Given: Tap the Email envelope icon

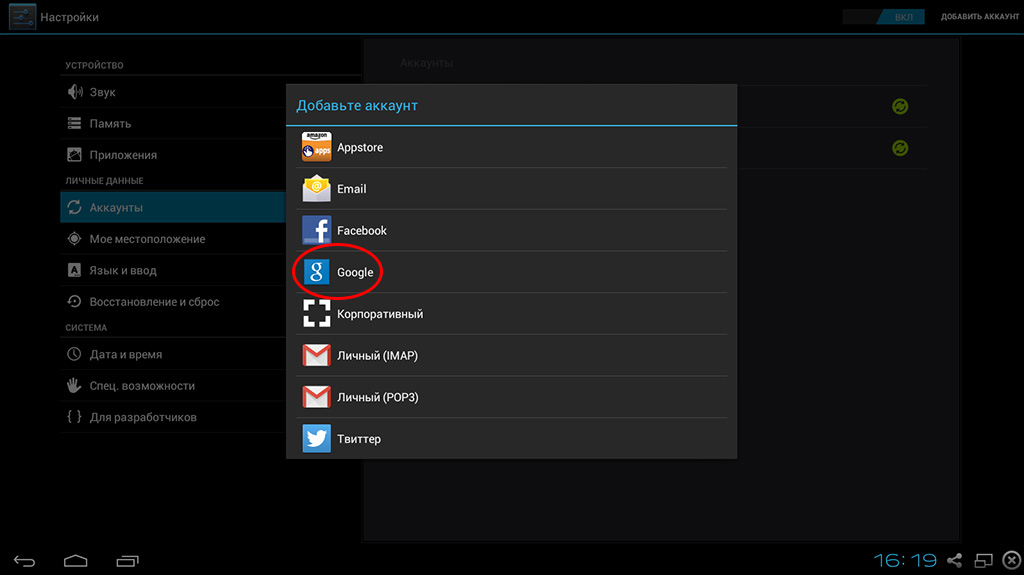Looking at the screenshot, I should pyautogui.click(x=316, y=189).
